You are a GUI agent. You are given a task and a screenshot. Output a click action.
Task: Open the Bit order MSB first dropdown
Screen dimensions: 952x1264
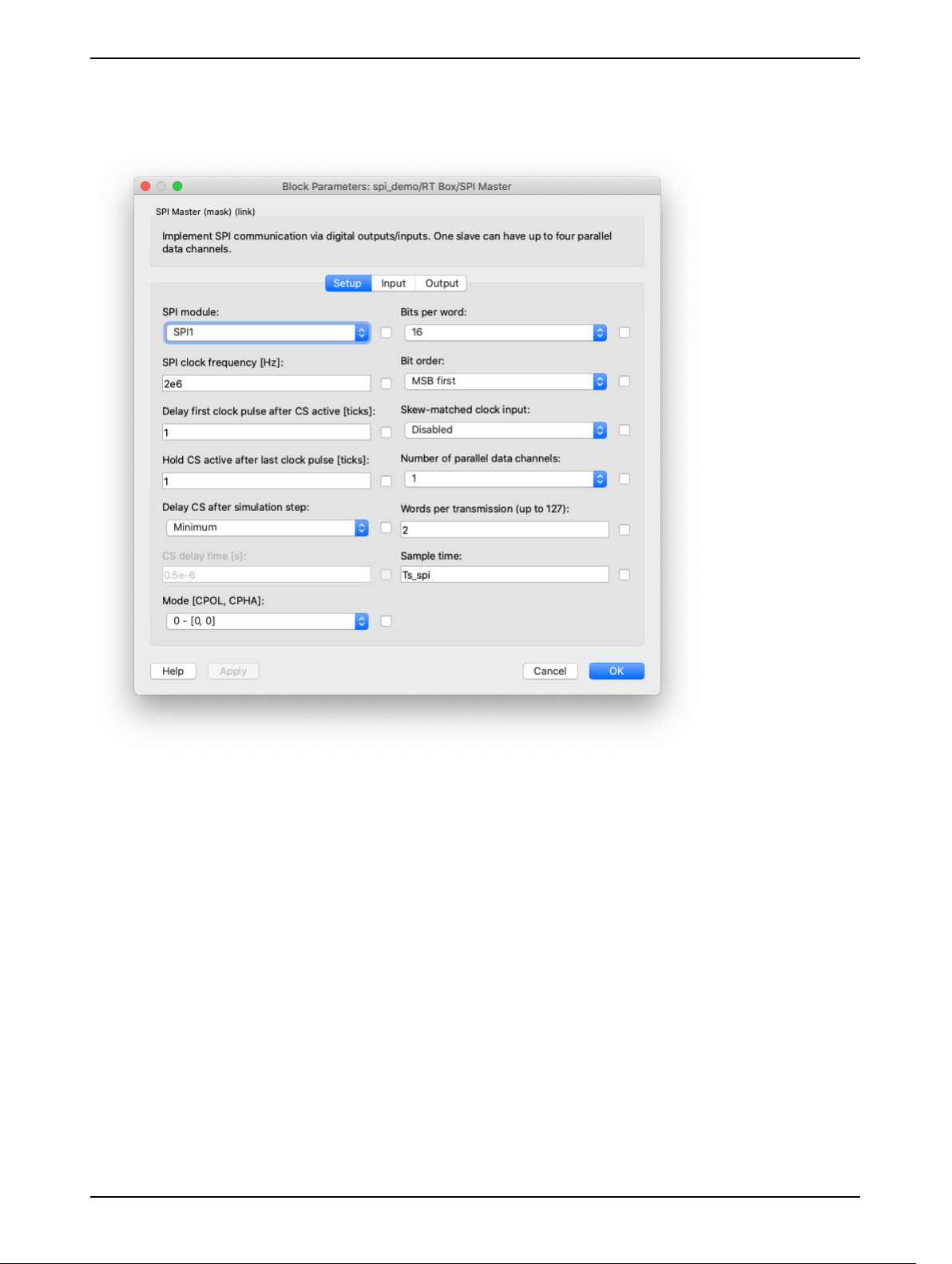(x=506, y=381)
